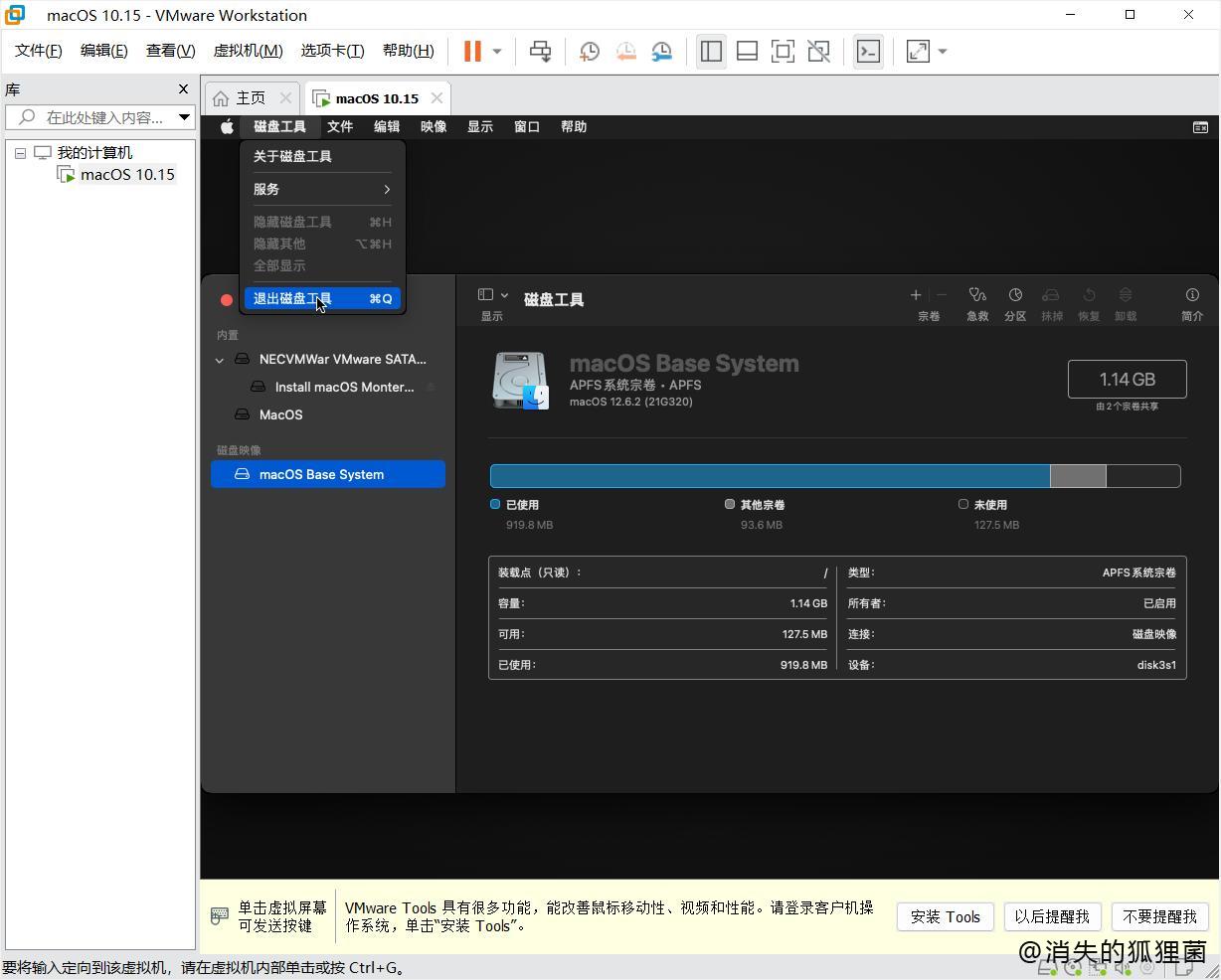The image size is (1221, 980).
Task: Click the stretch guest display icon
Action: coord(918,51)
